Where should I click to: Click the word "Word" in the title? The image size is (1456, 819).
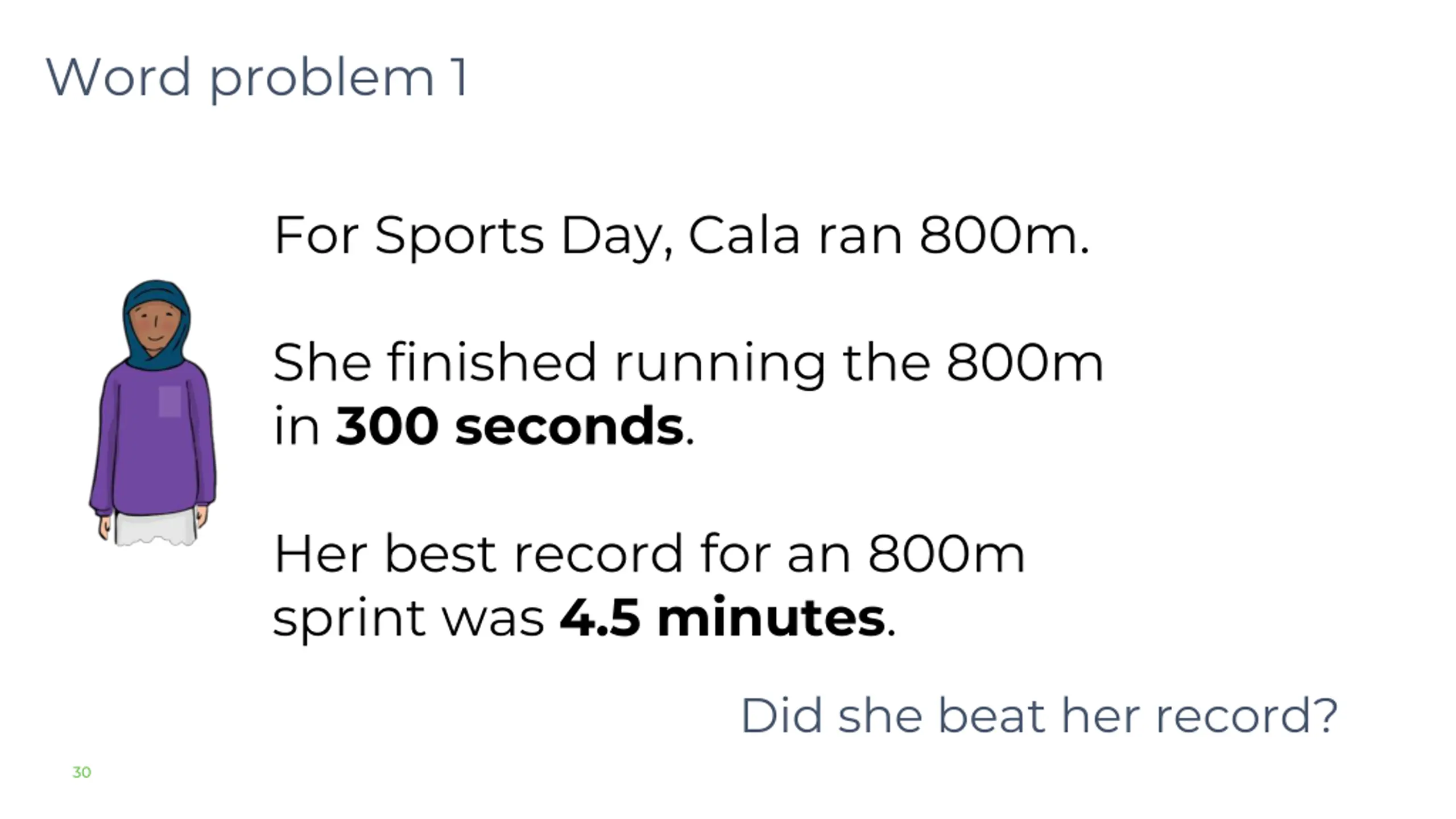point(118,78)
